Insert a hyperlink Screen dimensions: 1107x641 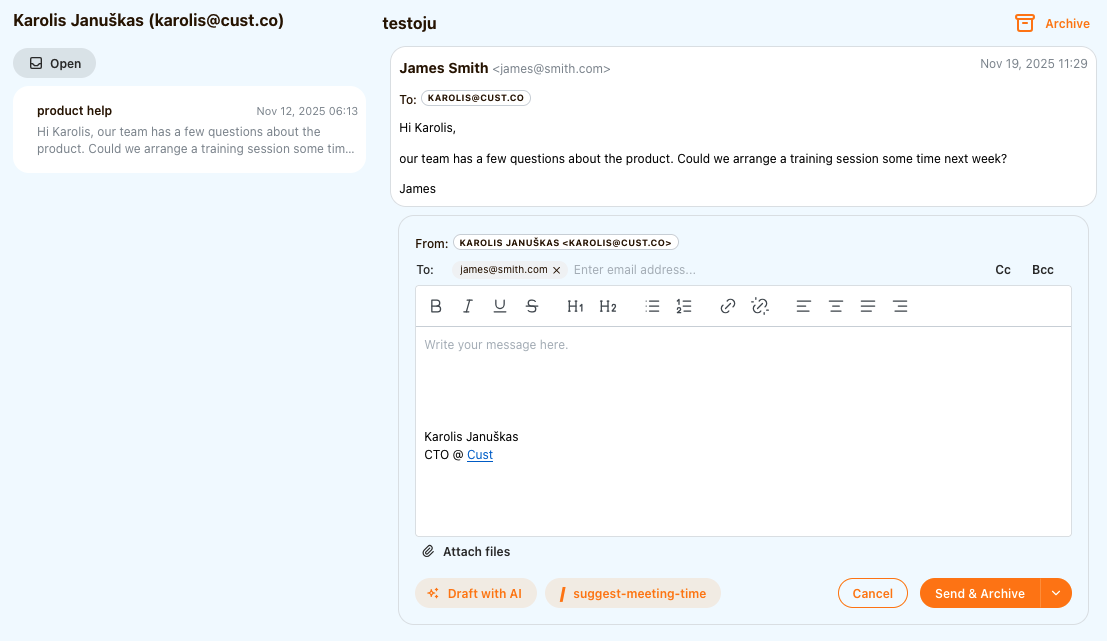(x=728, y=307)
